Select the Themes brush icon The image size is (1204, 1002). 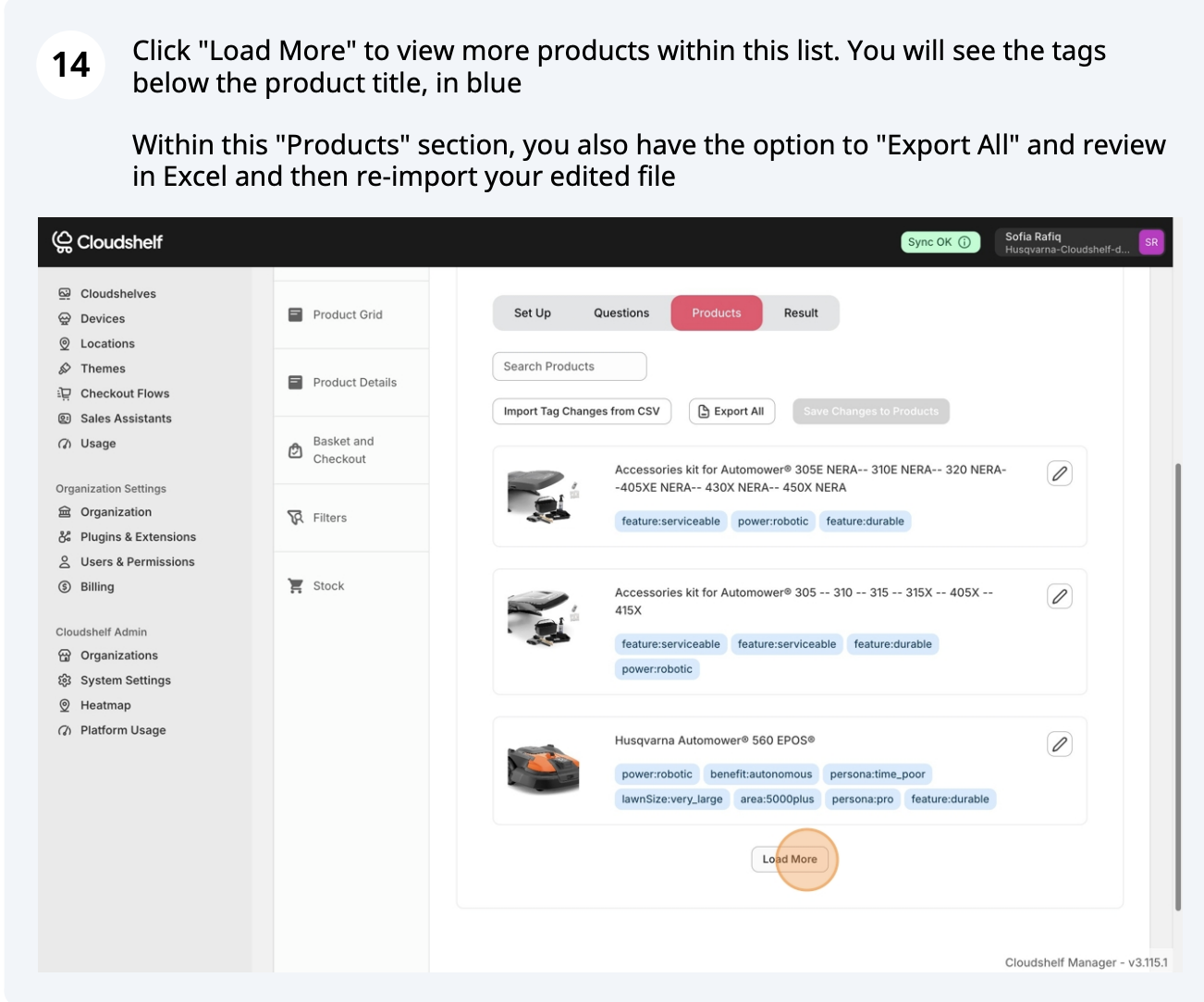coord(65,369)
